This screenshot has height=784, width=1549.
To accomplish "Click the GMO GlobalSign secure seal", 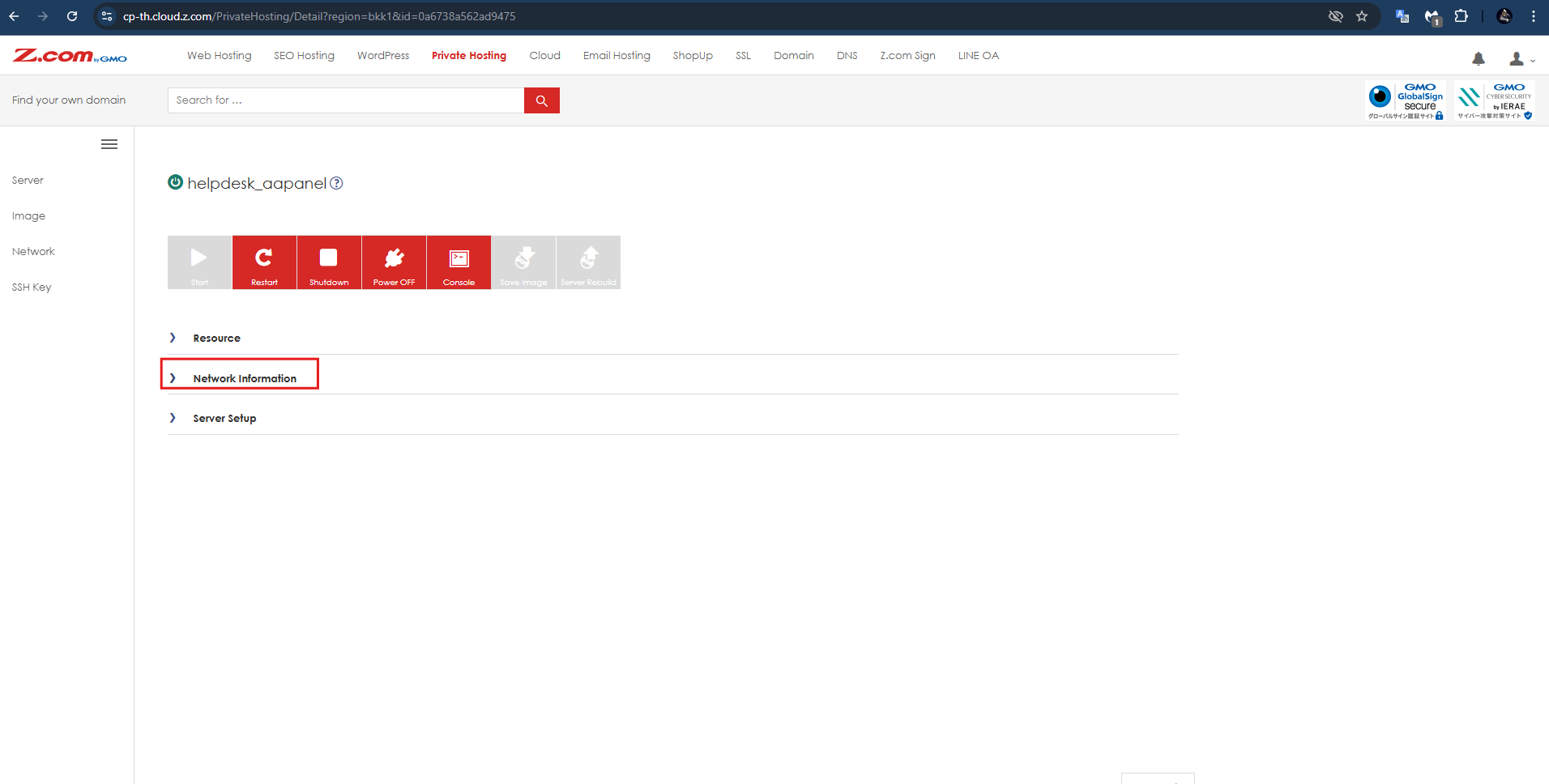I will pos(1406,101).
